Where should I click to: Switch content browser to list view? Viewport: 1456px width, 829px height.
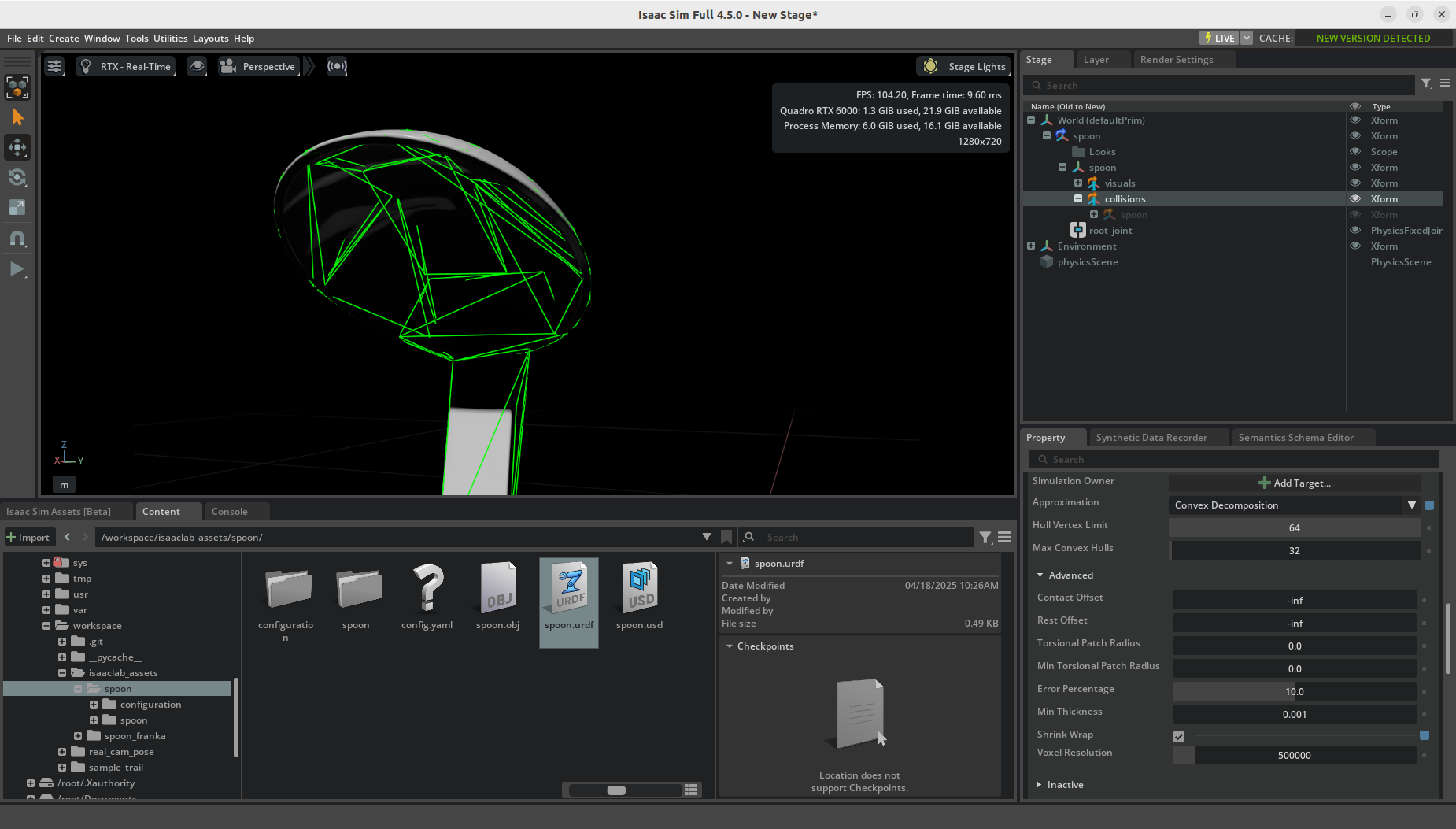[x=691, y=790]
